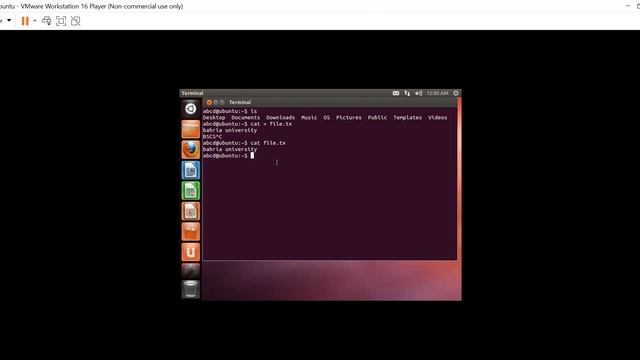The image size is (640, 360).
Task: Click the Send Ctrl+Alt+Del toolbar icon
Action: (x=47, y=21)
